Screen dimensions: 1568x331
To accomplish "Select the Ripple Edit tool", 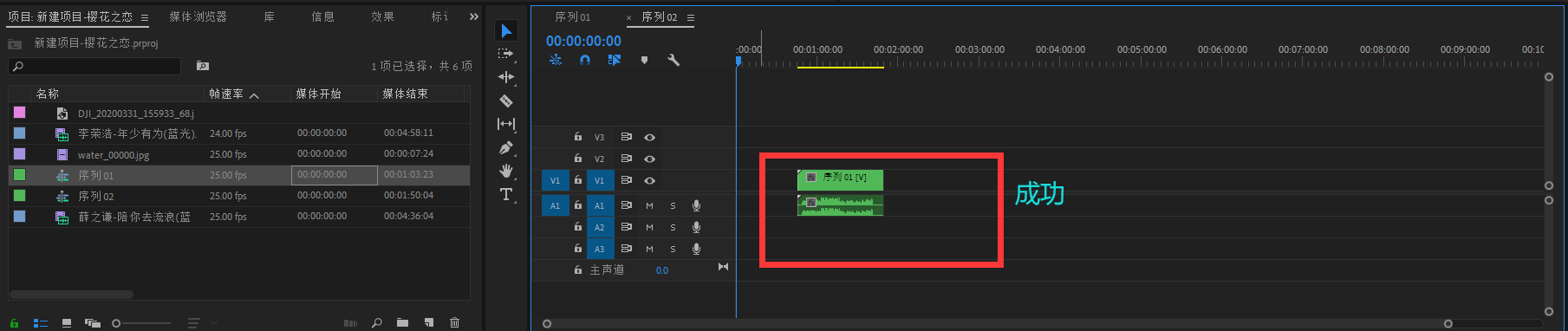I will point(506,77).
